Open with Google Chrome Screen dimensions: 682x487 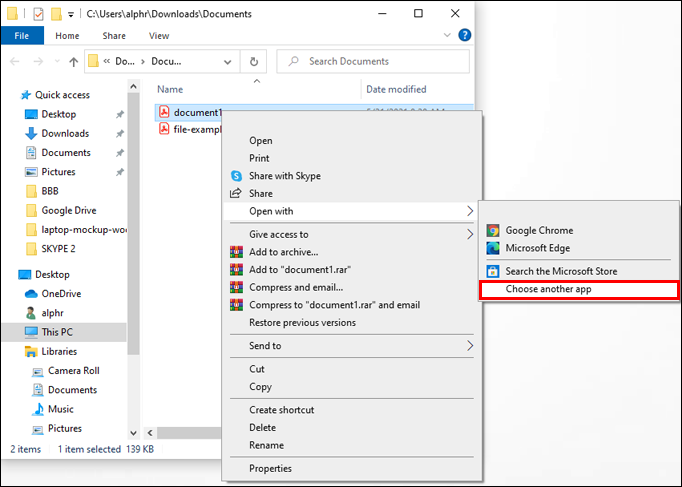coord(579,230)
